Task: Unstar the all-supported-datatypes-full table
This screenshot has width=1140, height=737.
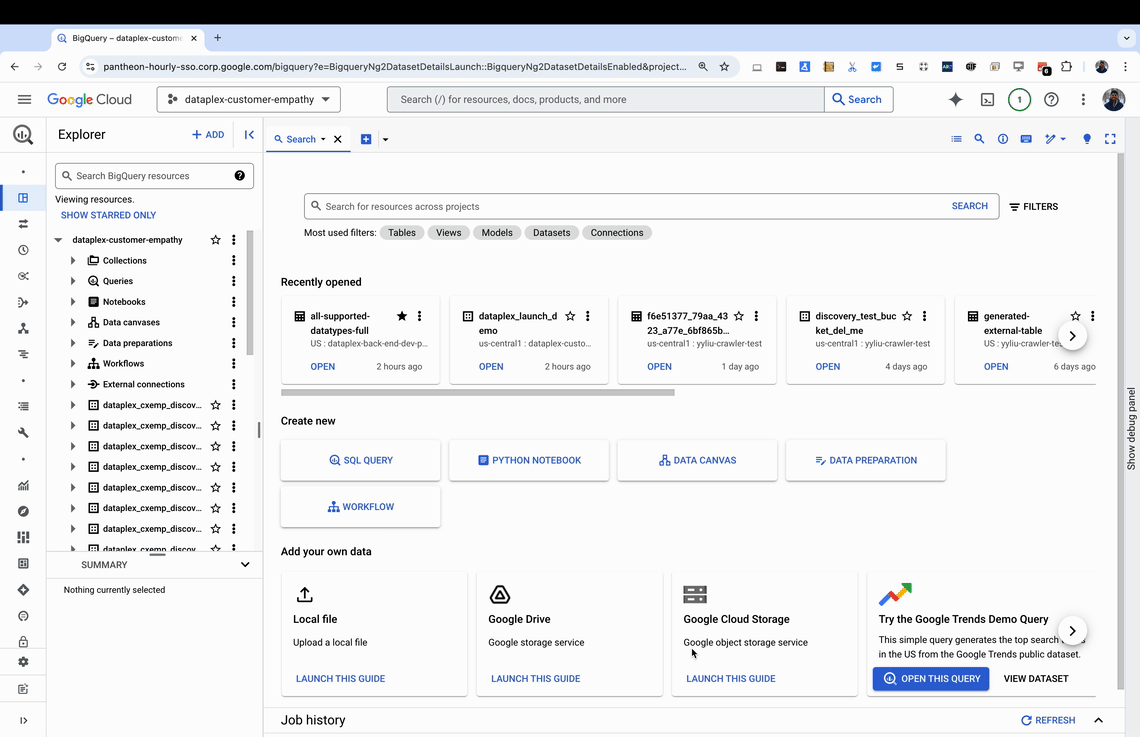Action: coord(402,316)
